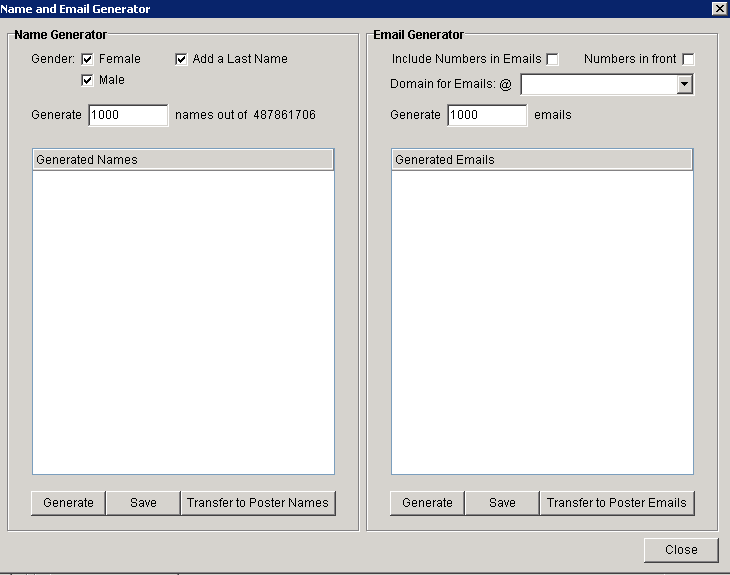Viewport: 730px width, 575px height.
Task: Enable Include Numbers in Emails checkbox
Action: tap(552, 59)
